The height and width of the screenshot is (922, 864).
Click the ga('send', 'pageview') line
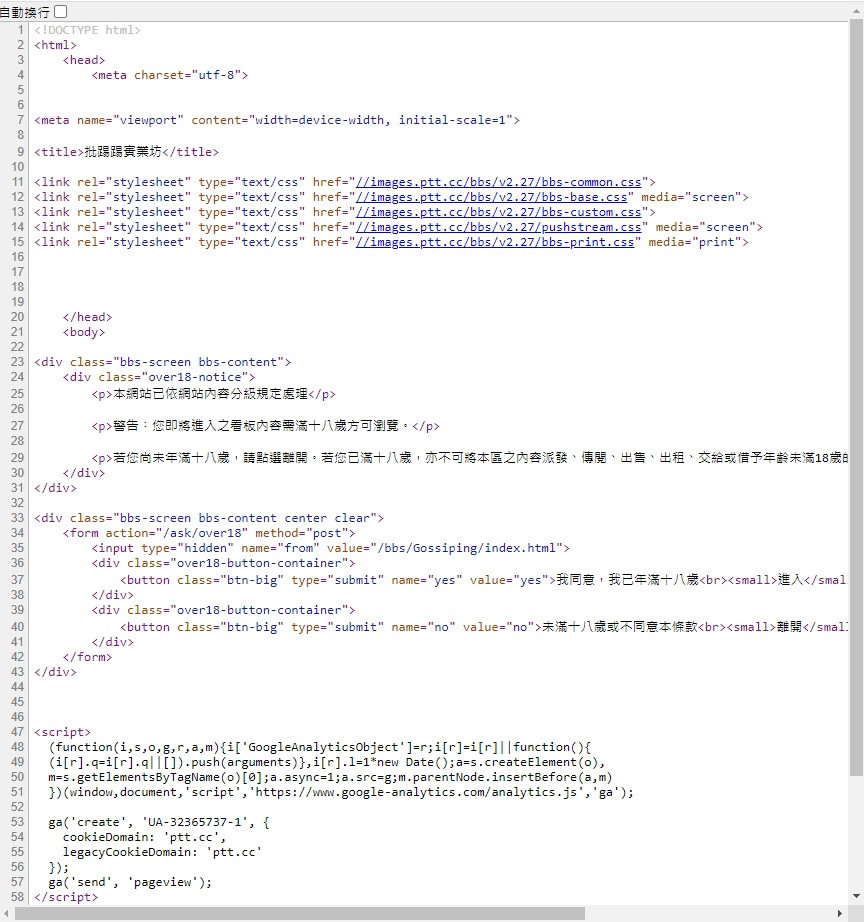pyautogui.click(x=130, y=882)
